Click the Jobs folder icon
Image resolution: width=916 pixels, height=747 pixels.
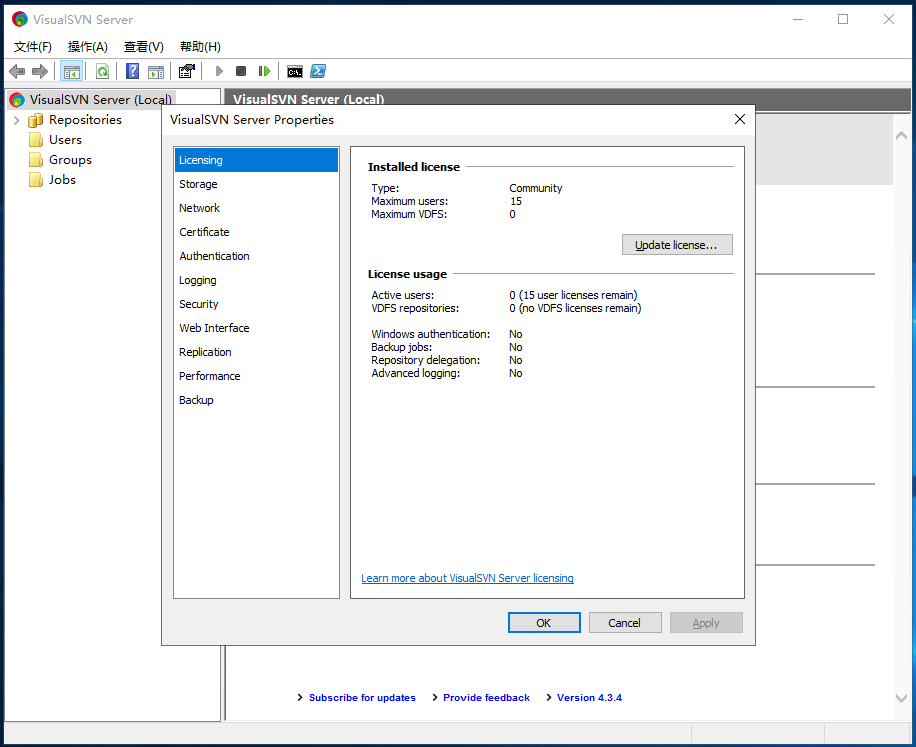pyautogui.click(x=36, y=180)
